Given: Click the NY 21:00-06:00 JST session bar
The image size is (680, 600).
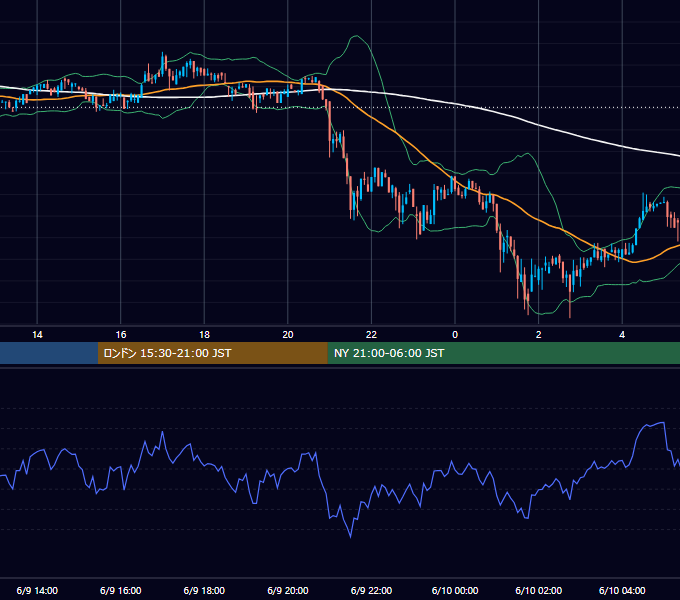Looking at the screenshot, I should [503, 353].
